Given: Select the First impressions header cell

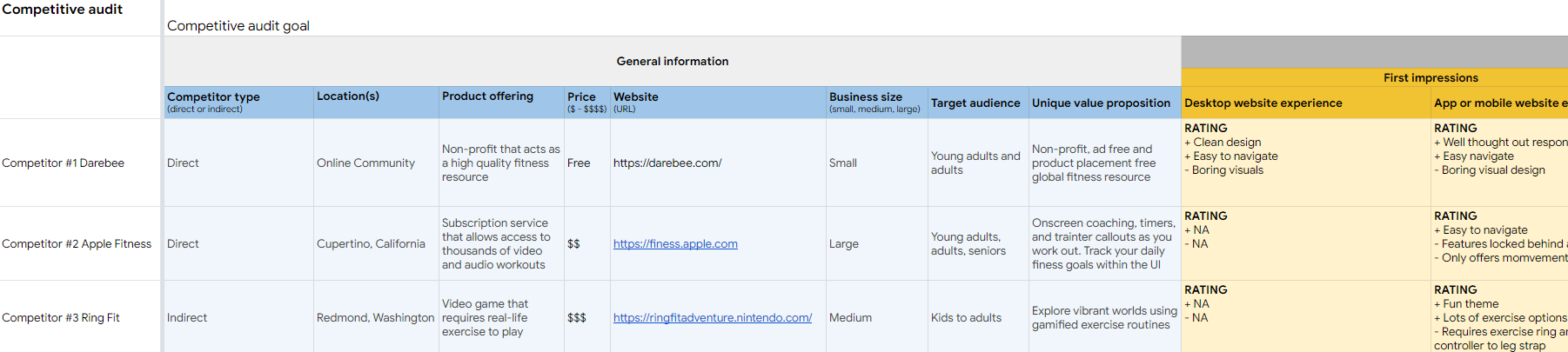Looking at the screenshot, I should point(1430,78).
